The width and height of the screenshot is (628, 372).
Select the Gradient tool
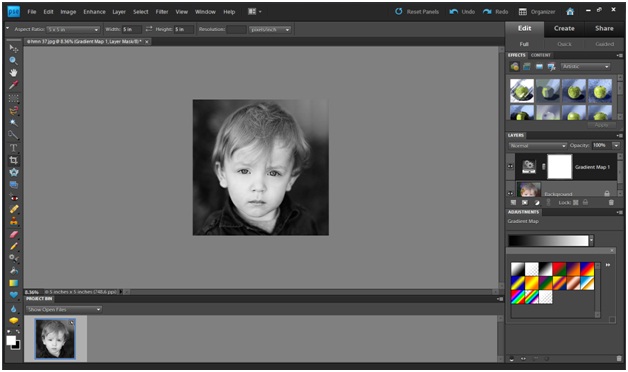coord(14,283)
